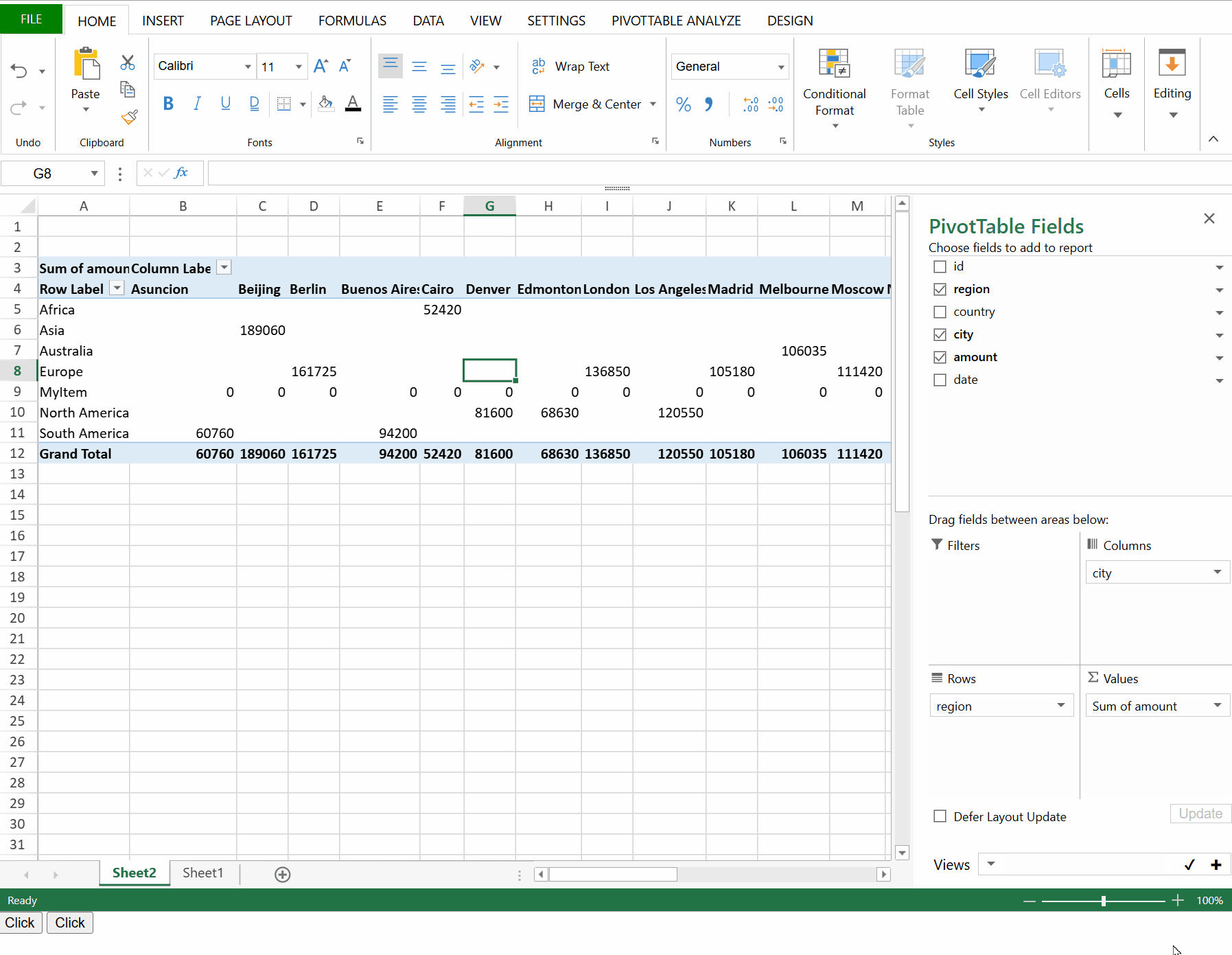The image size is (1232, 955).
Task: Pick the fill color bucket
Action: pyautogui.click(x=326, y=104)
